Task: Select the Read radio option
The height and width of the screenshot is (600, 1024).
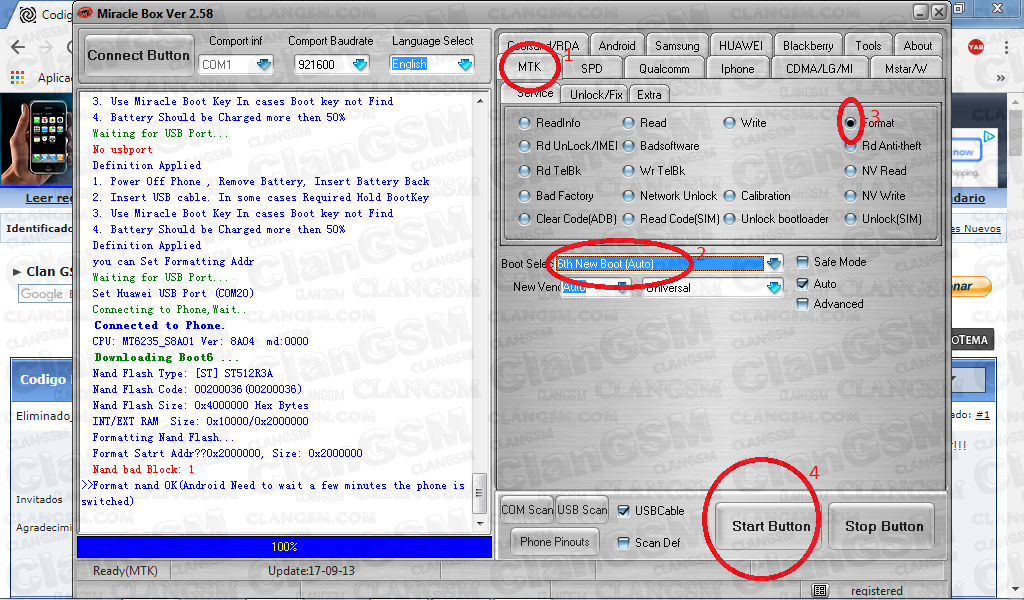Action: 628,123
